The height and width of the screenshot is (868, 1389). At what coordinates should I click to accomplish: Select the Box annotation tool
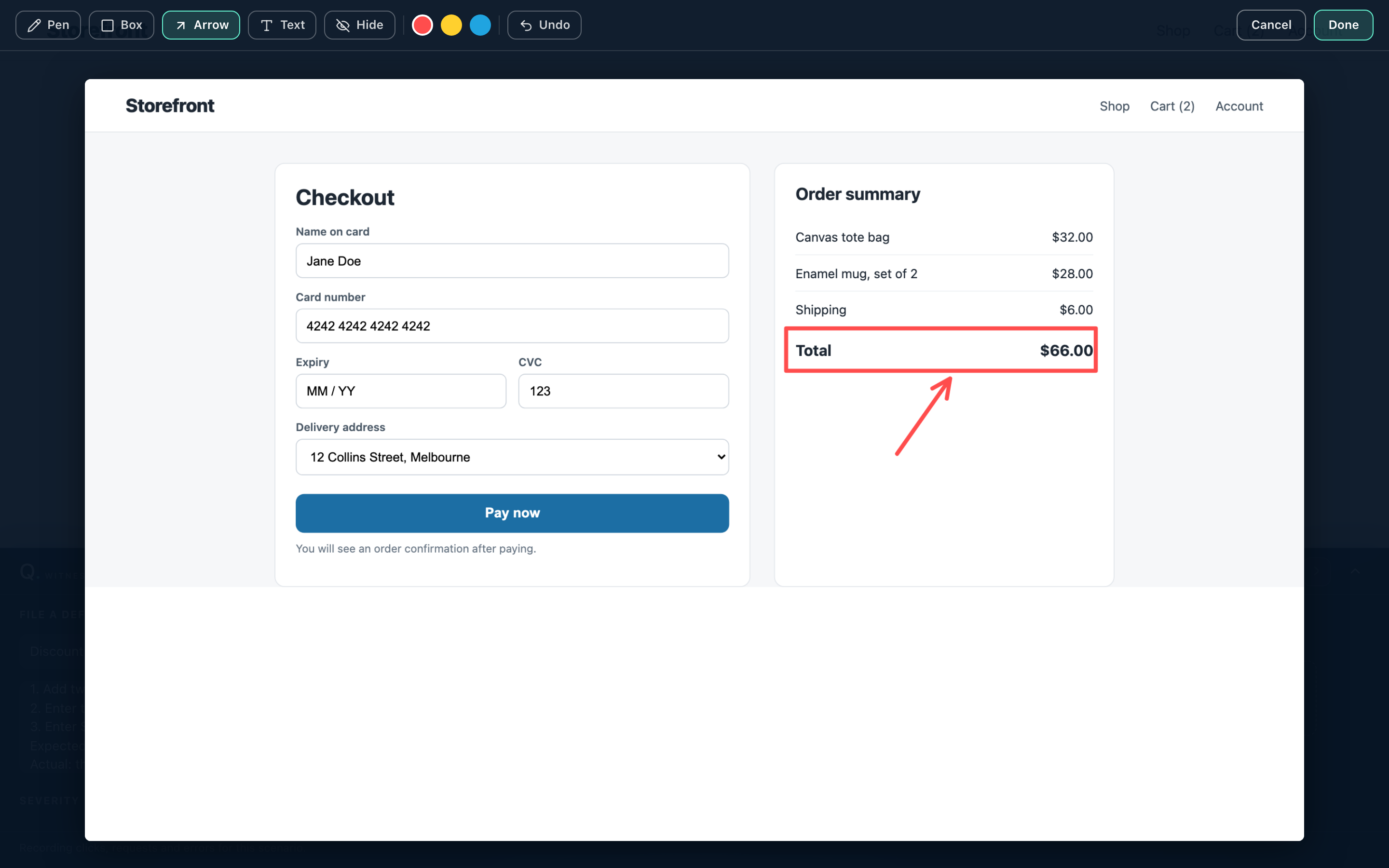121,25
